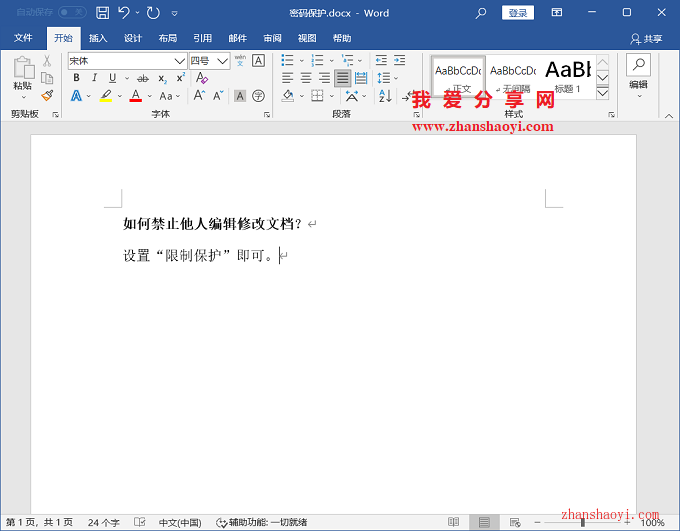Toggle justify alignment
680x531 pixels.
point(343,78)
